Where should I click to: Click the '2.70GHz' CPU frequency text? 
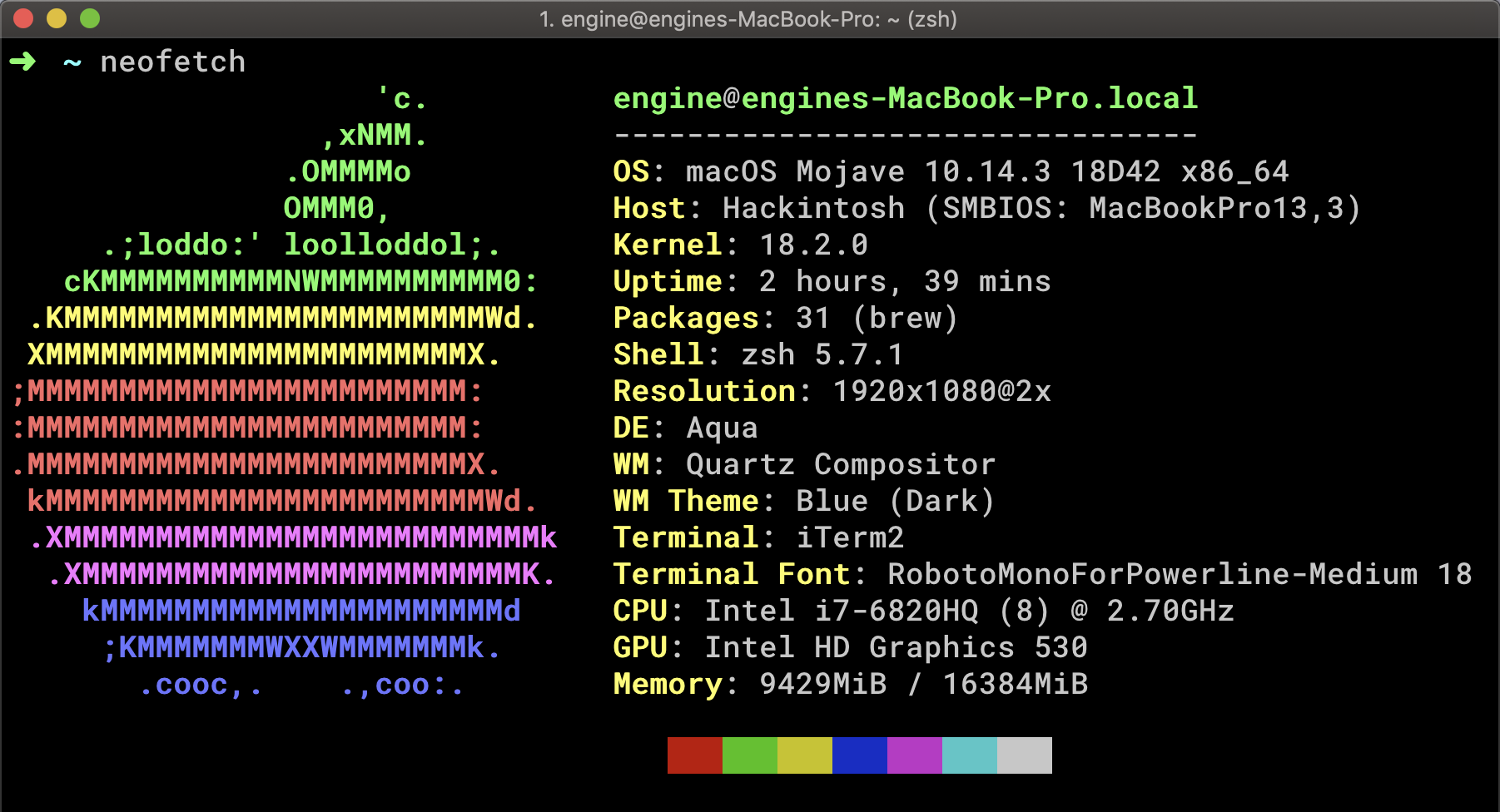pos(1170,611)
